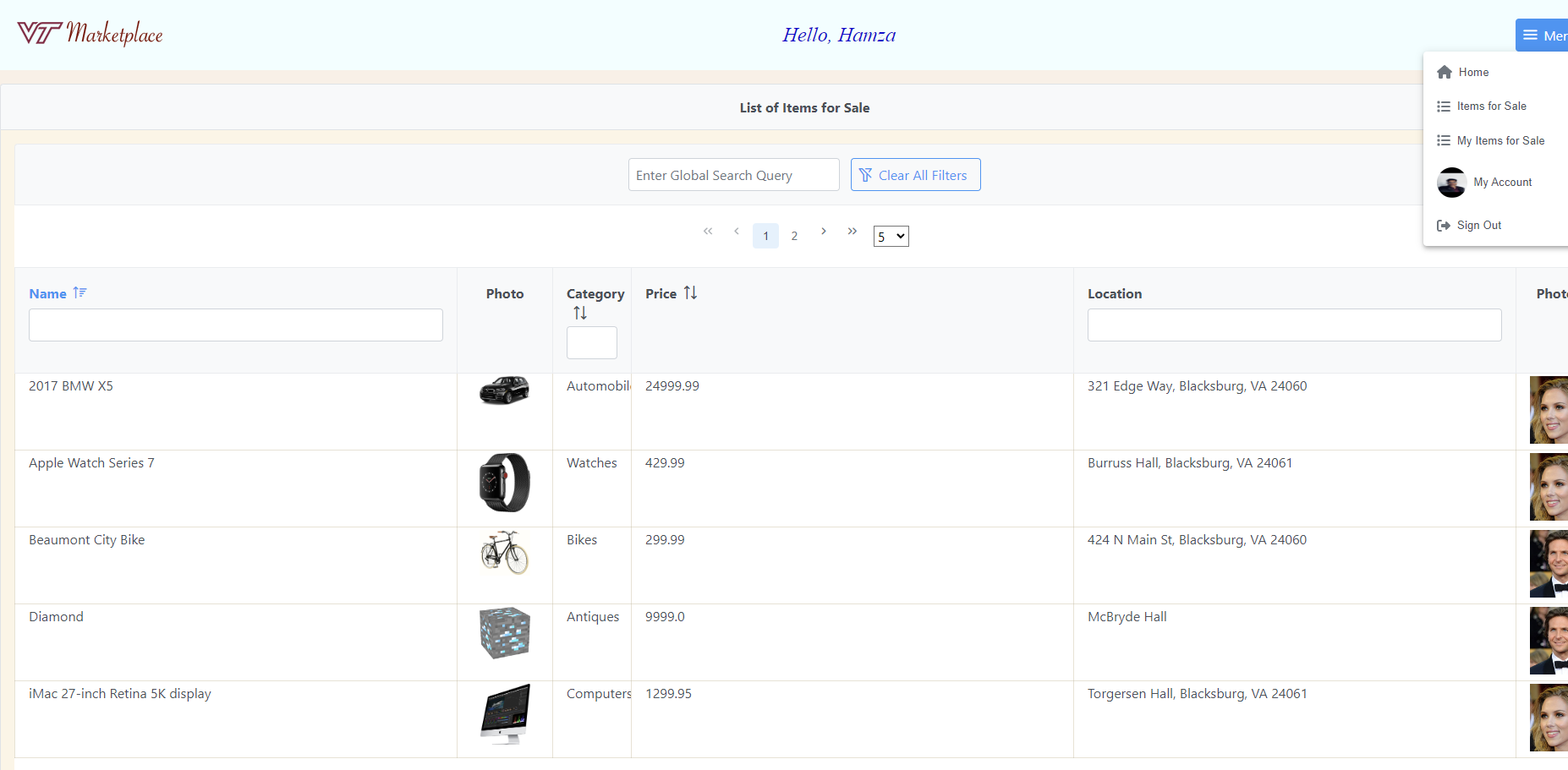Click the funnel icon in Clear All Filters
Image resolution: width=1568 pixels, height=770 pixels.
[865, 175]
